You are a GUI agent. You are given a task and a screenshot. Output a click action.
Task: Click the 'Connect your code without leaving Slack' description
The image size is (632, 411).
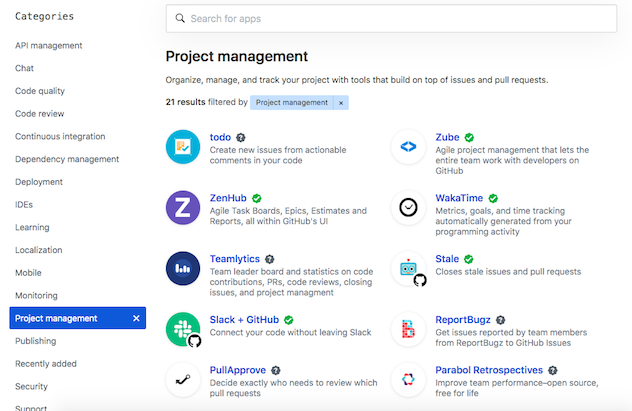[290, 333]
